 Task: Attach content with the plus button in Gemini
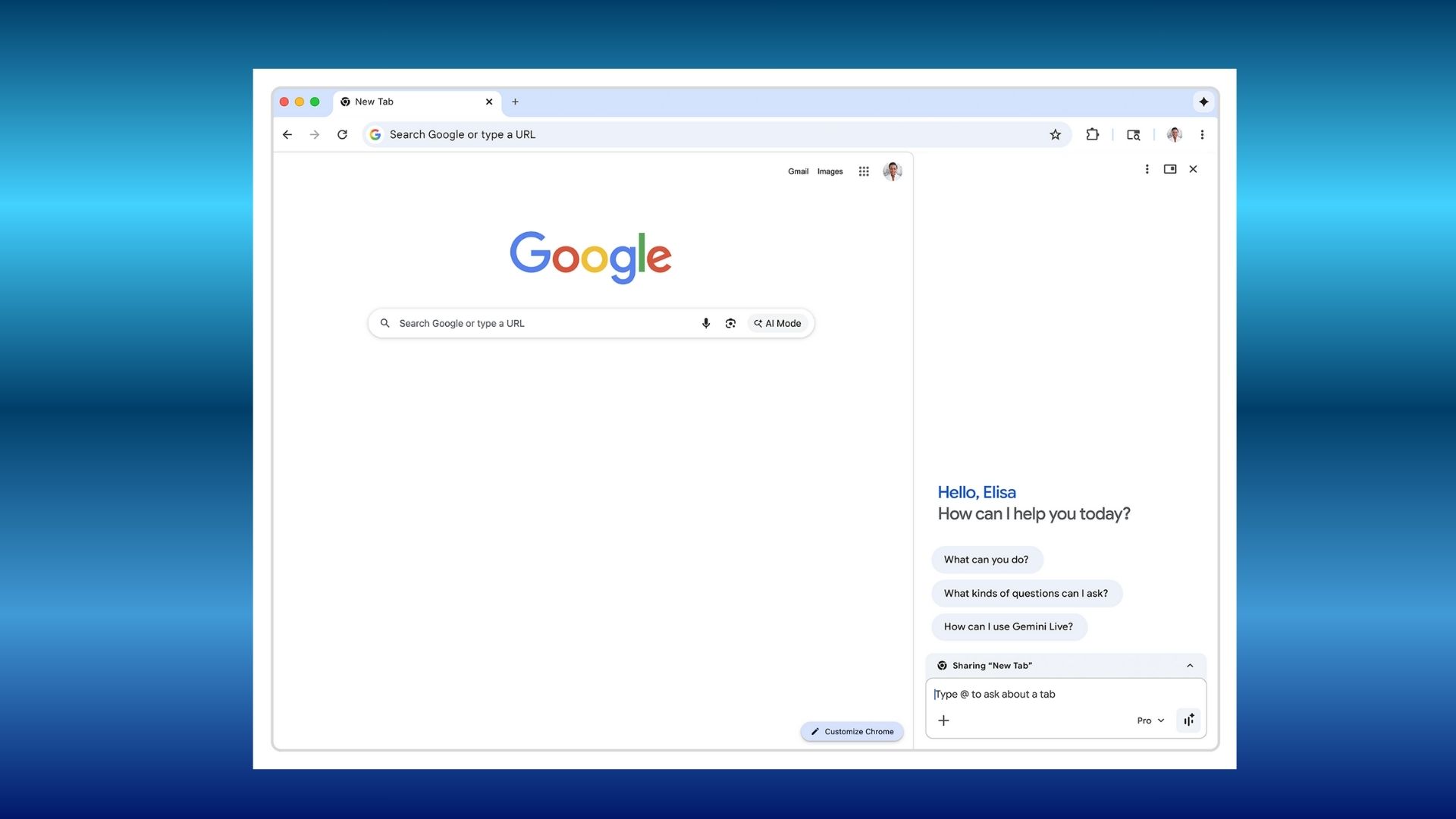point(943,720)
